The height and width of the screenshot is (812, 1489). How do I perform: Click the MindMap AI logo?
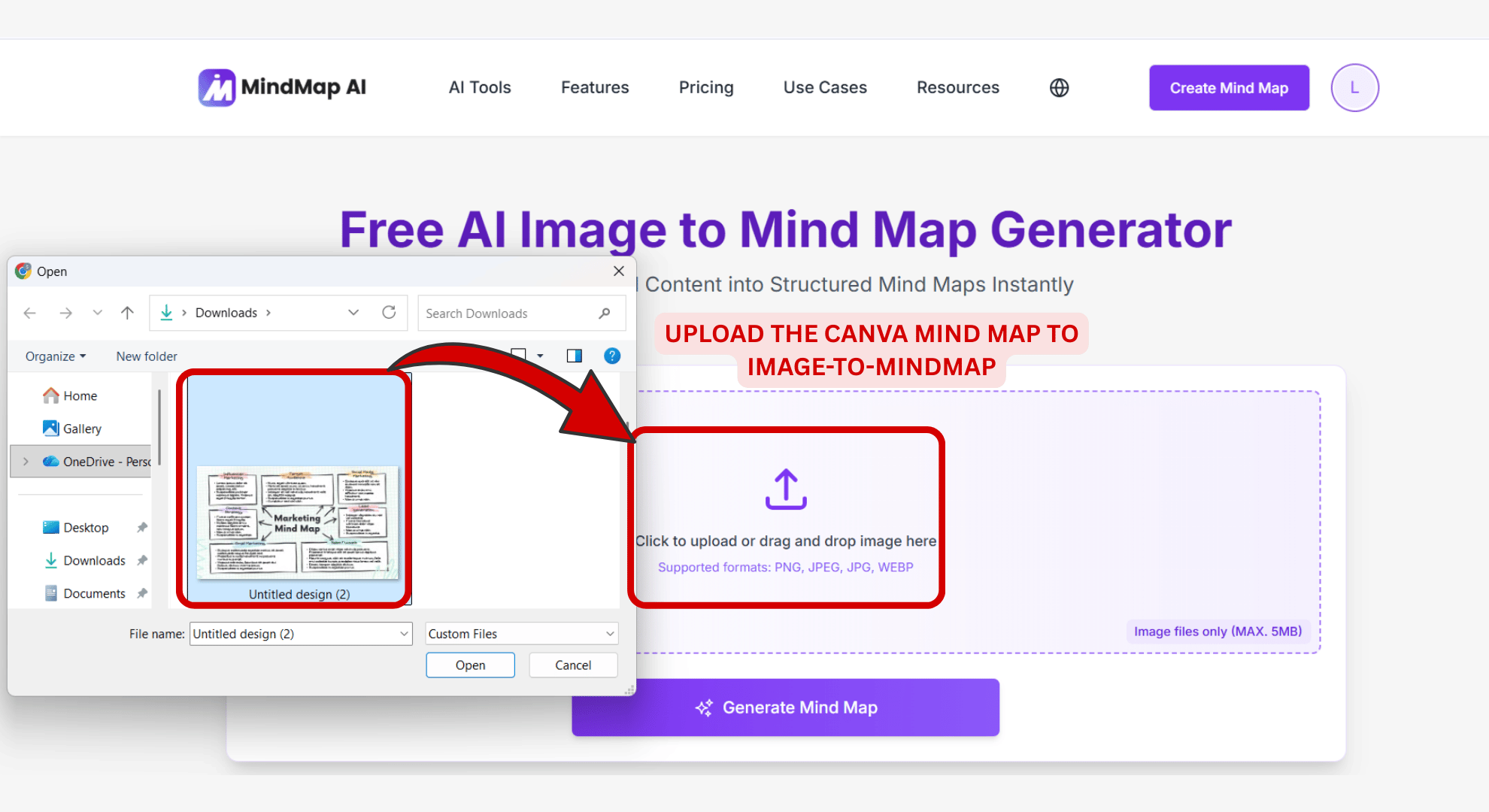[281, 87]
